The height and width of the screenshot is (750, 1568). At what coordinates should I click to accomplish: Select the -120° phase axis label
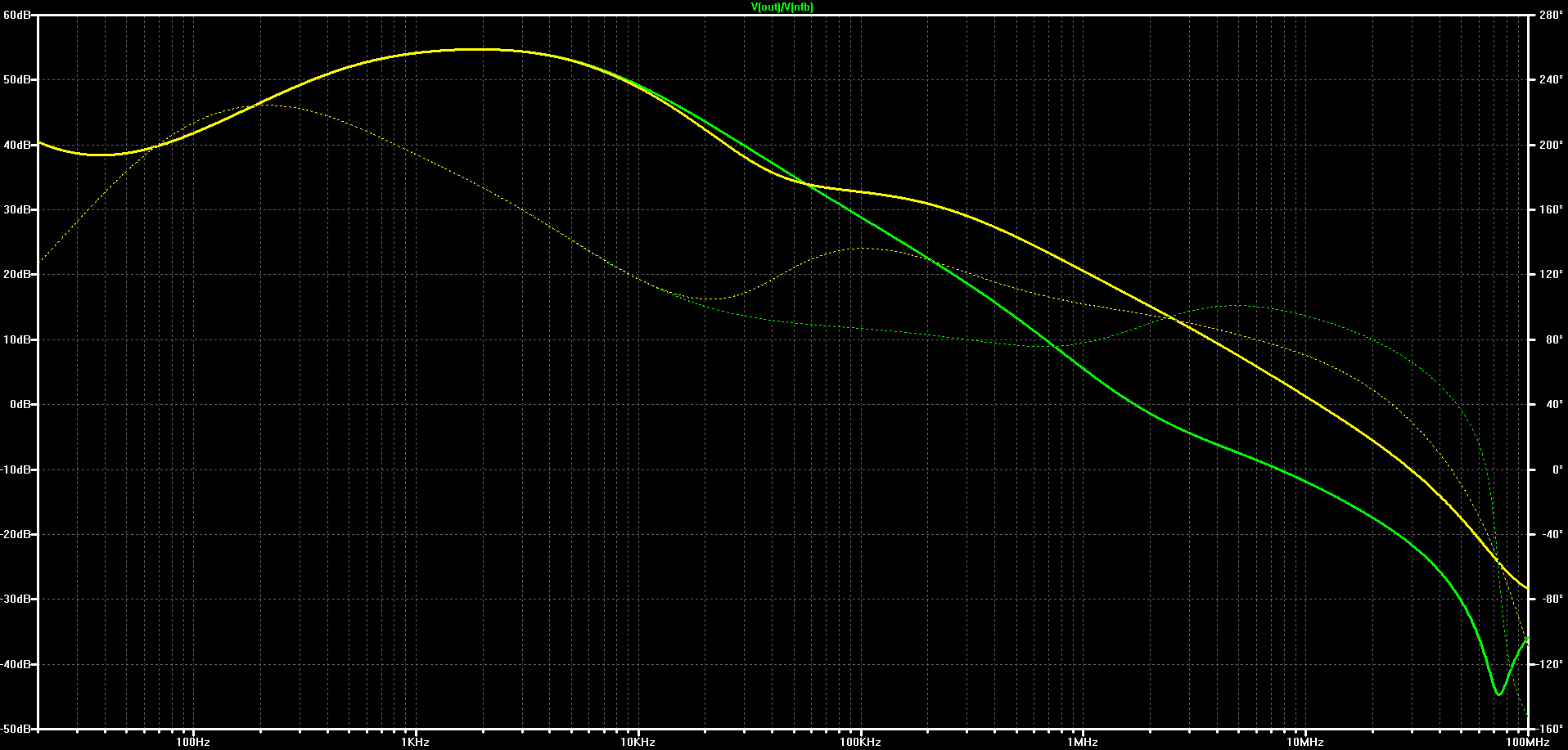tap(1548, 664)
